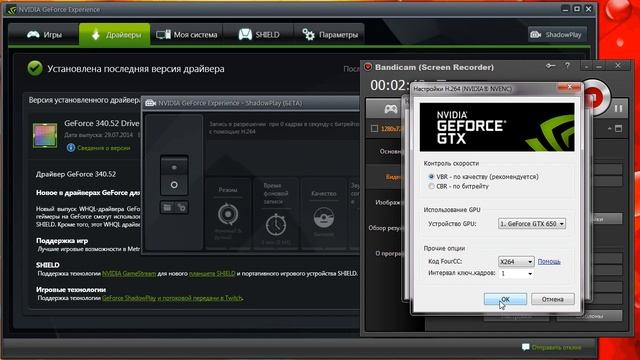The image size is (640, 360).
Task: Open the Устройство GPU dropdown
Action: pyautogui.click(x=532, y=224)
